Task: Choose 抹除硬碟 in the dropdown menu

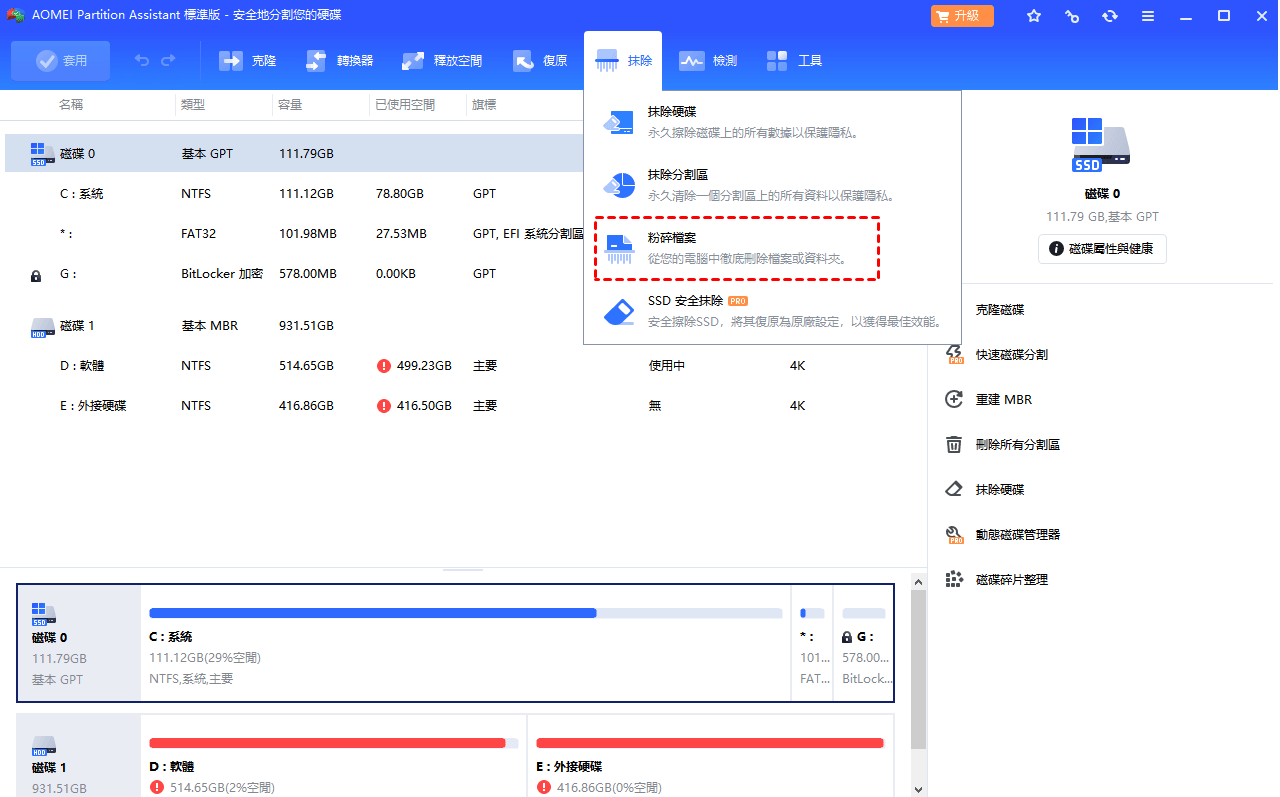Action: point(772,122)
